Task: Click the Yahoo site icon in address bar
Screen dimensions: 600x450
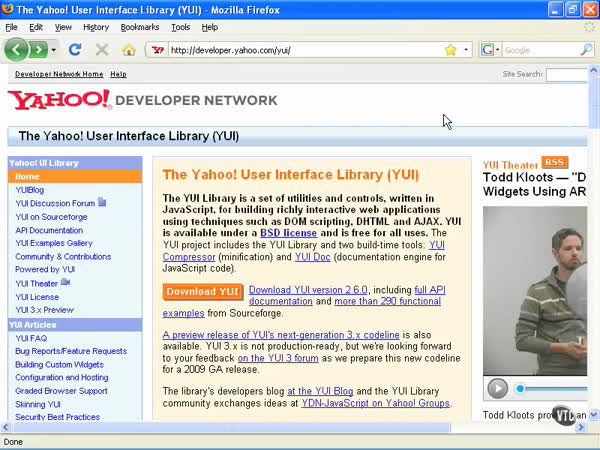Action: [156, 49]
